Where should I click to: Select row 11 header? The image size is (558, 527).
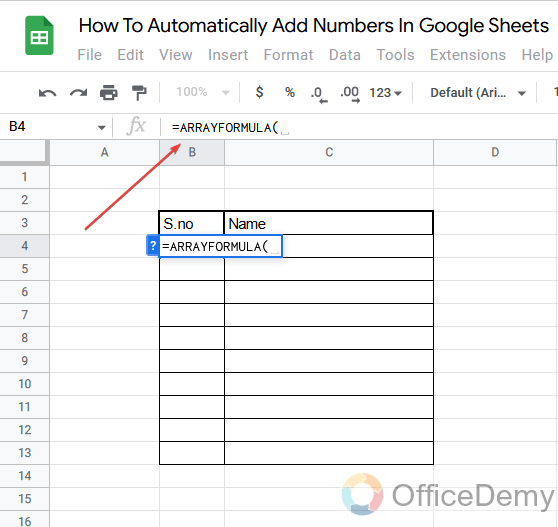[24, 407]
